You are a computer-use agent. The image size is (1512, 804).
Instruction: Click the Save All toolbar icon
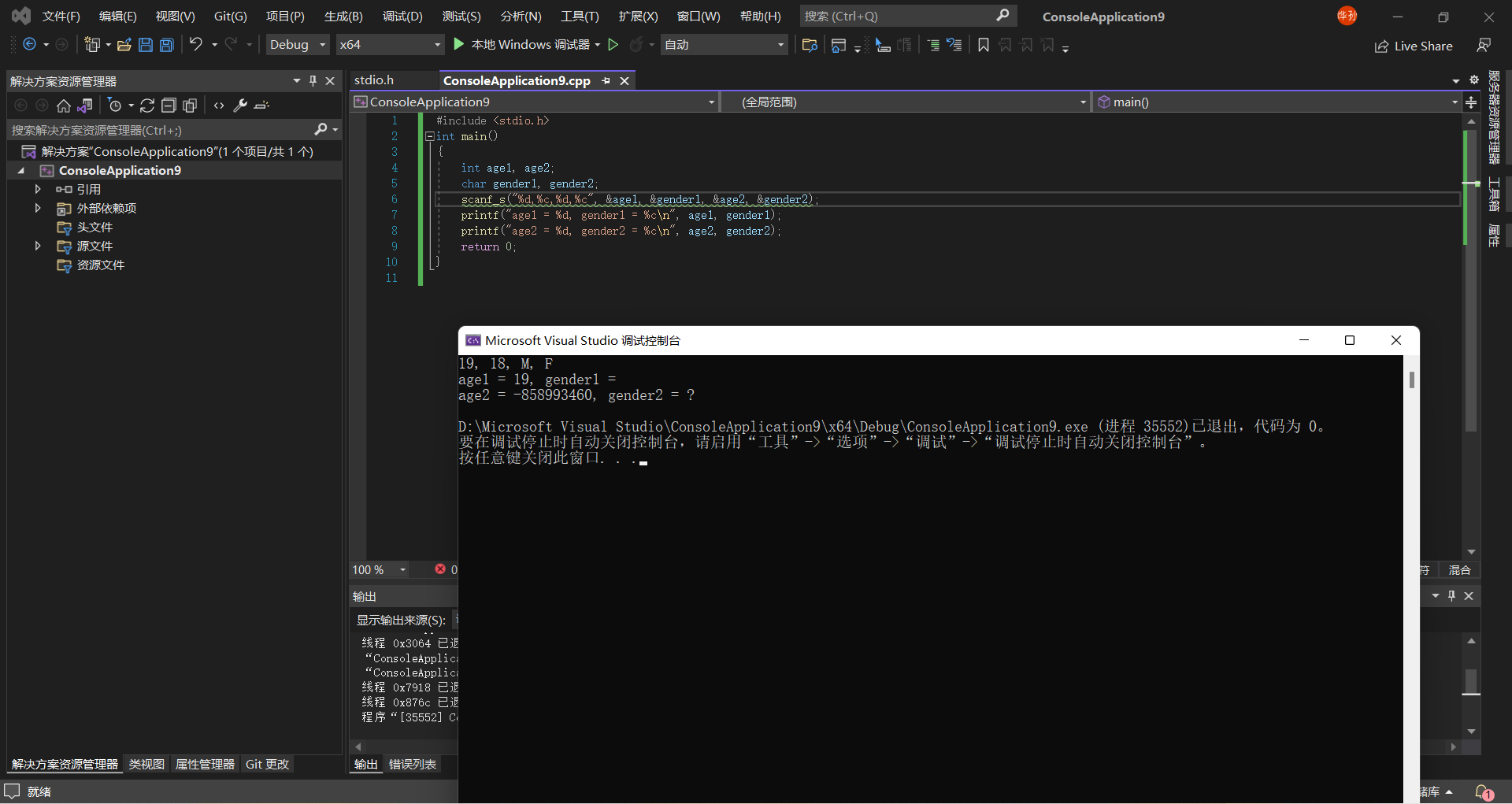click(167, 45)
